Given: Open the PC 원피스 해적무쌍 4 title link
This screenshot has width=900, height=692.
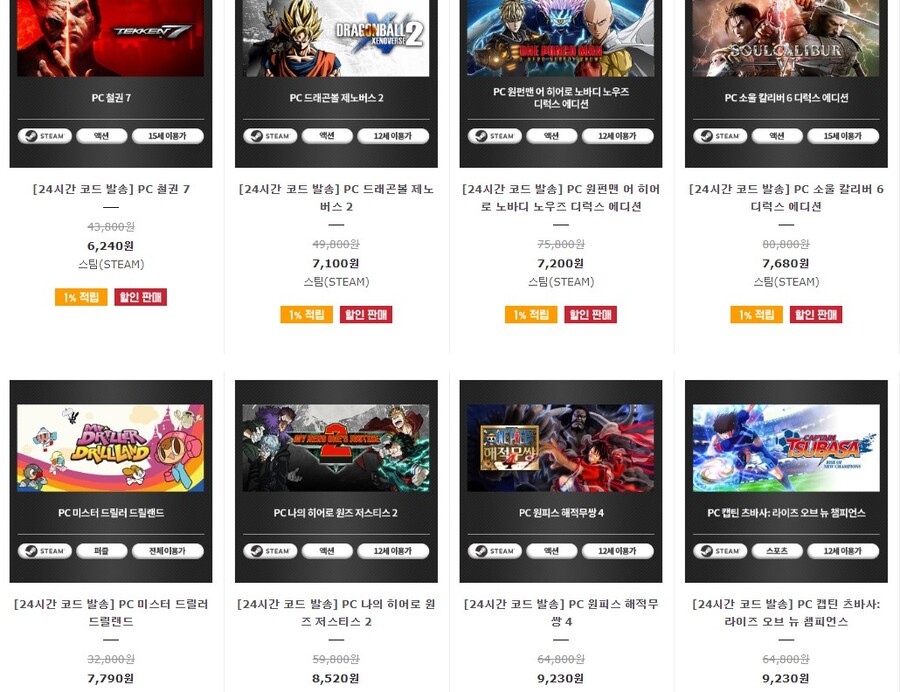Looking at the screenshot, I should (x=561, y=612).
